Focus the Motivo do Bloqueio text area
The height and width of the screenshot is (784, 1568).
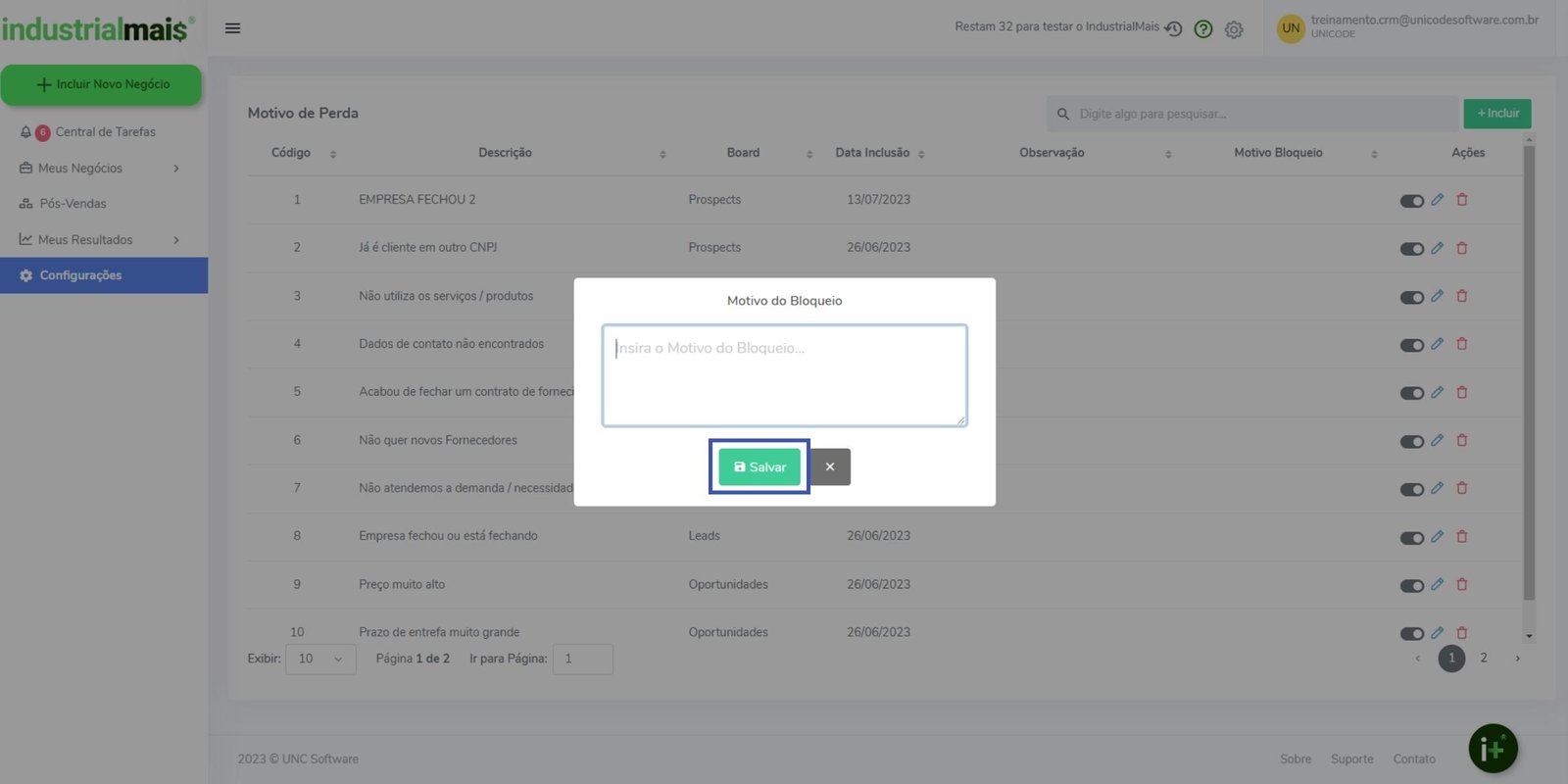coord(784,375)
